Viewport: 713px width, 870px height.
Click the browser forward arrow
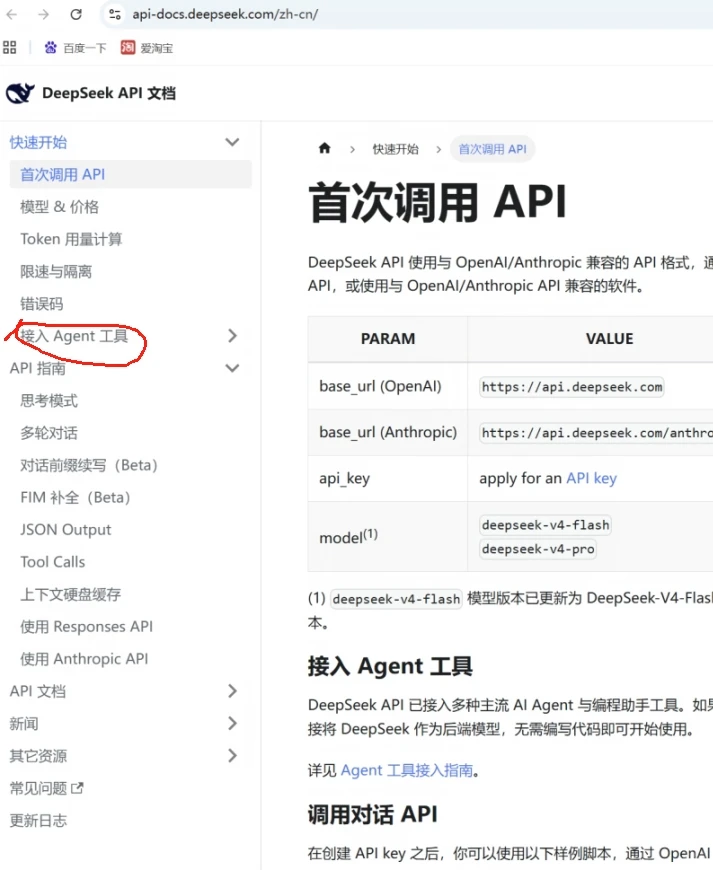point(43,14)
